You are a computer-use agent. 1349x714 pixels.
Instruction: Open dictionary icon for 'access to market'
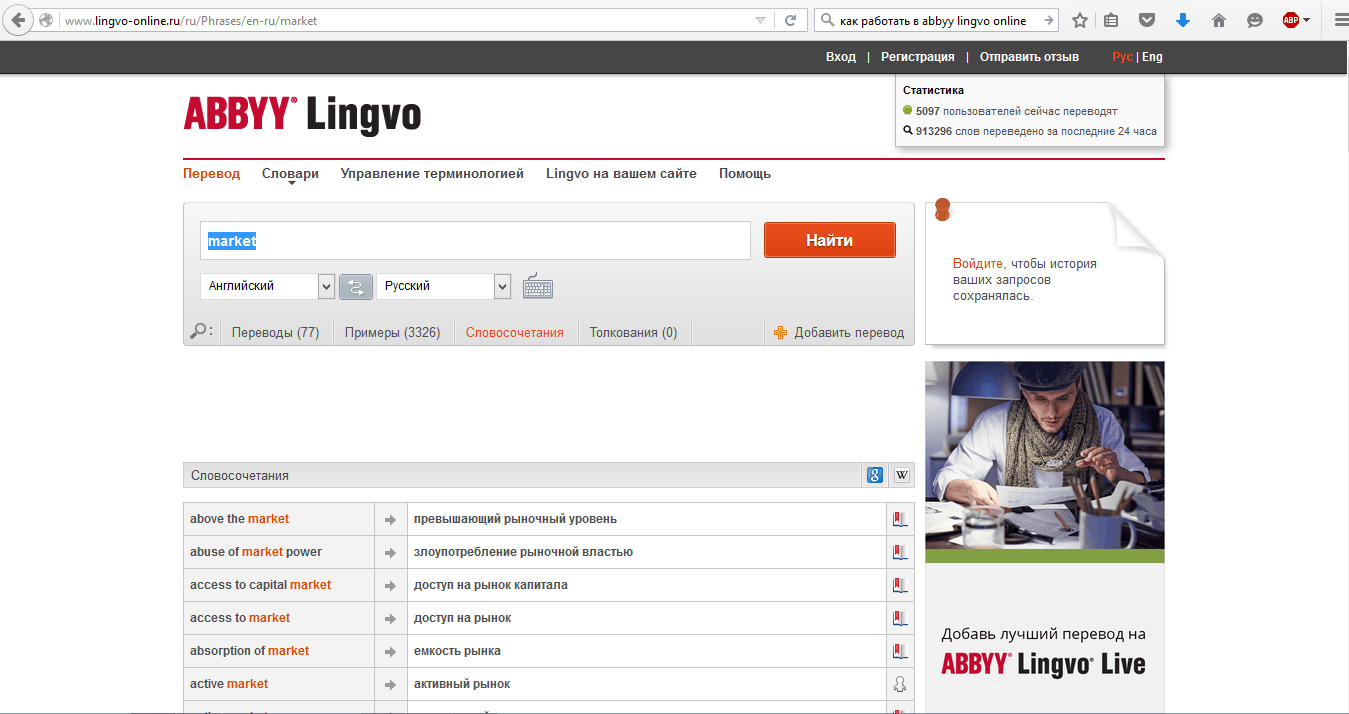(900, 618)
